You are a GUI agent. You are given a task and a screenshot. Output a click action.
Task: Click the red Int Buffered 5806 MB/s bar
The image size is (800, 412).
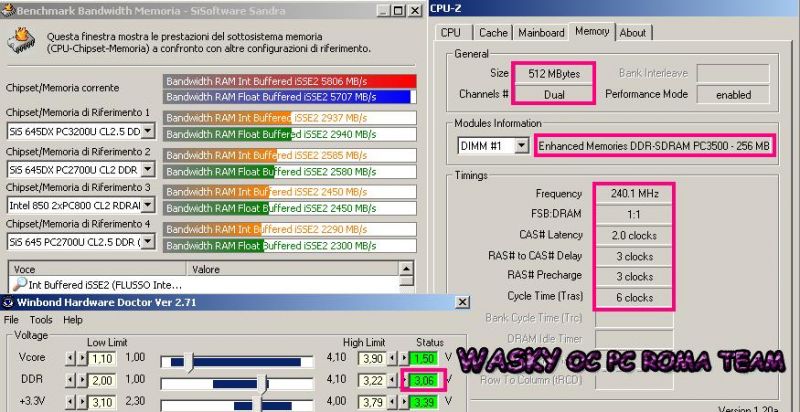pos(290,82)
